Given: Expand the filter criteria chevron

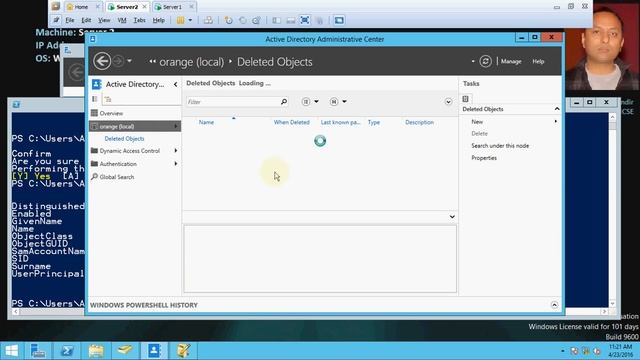Looking at the screenshot, I should click(448, 102).
